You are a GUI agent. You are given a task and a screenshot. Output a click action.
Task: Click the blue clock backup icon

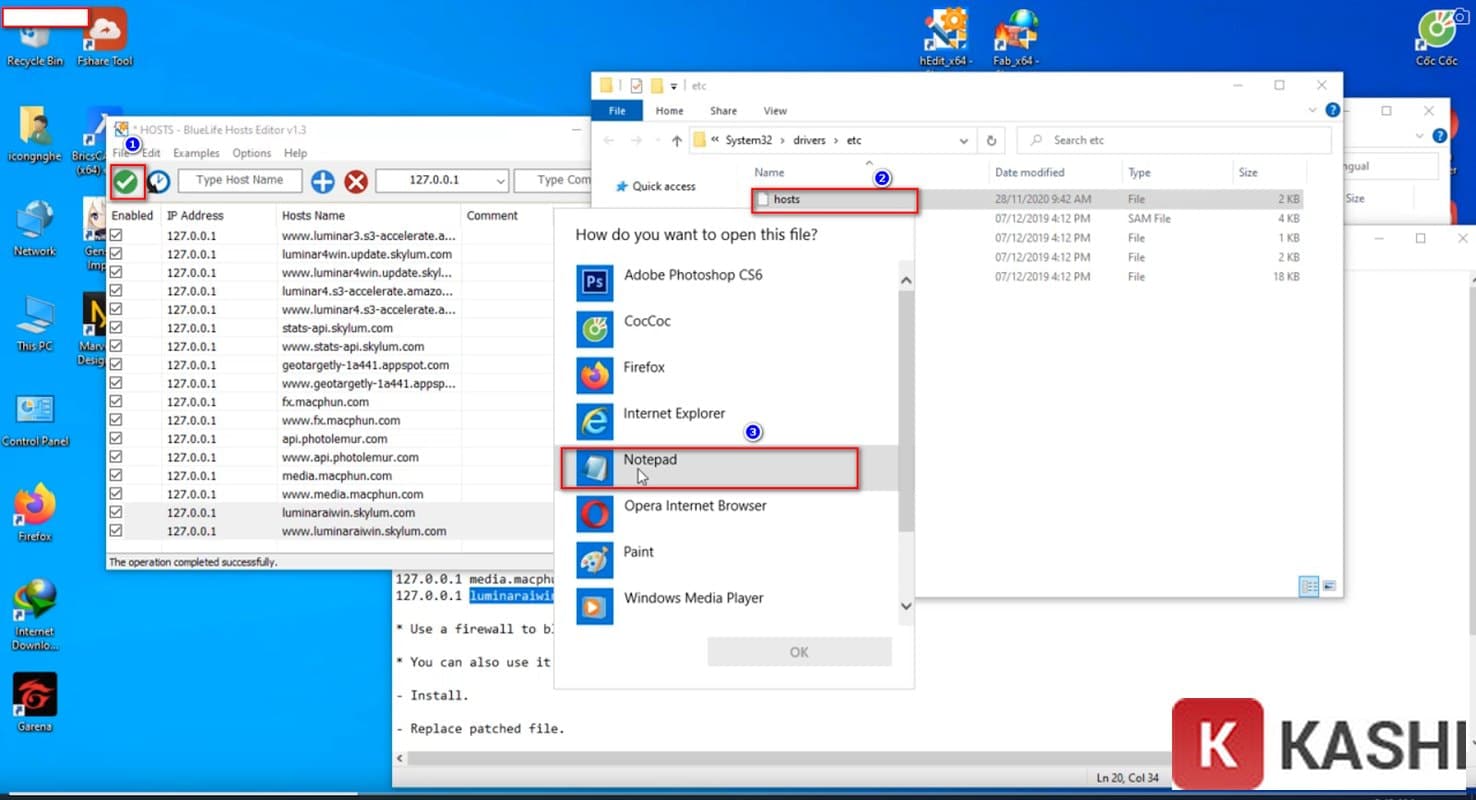coord(156,180)
